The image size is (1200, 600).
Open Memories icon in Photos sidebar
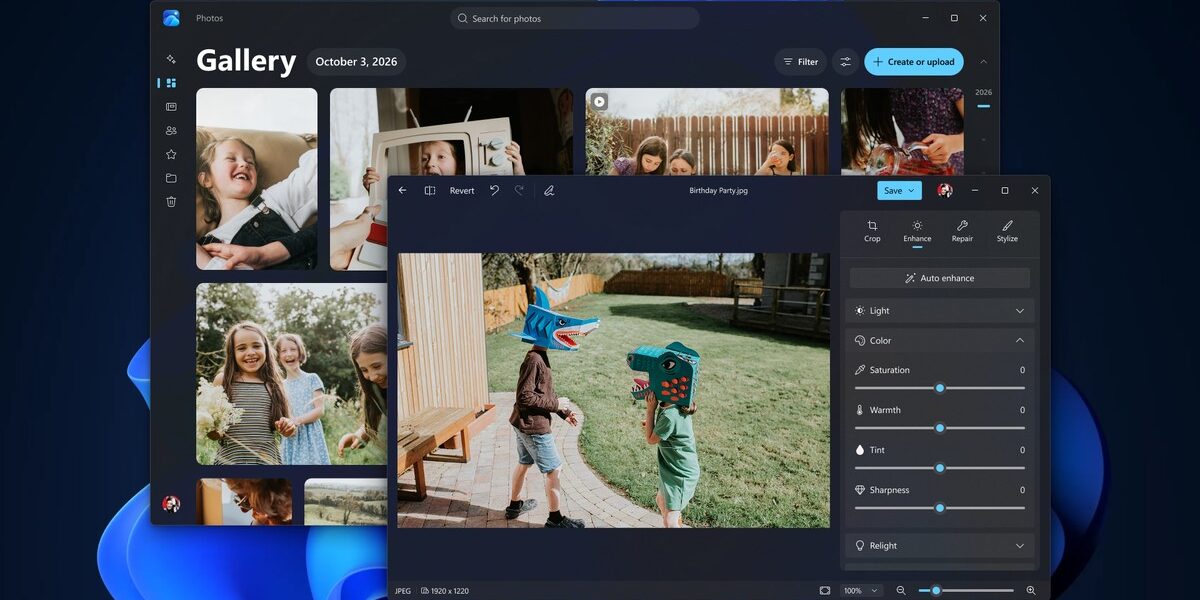point(171,107)
